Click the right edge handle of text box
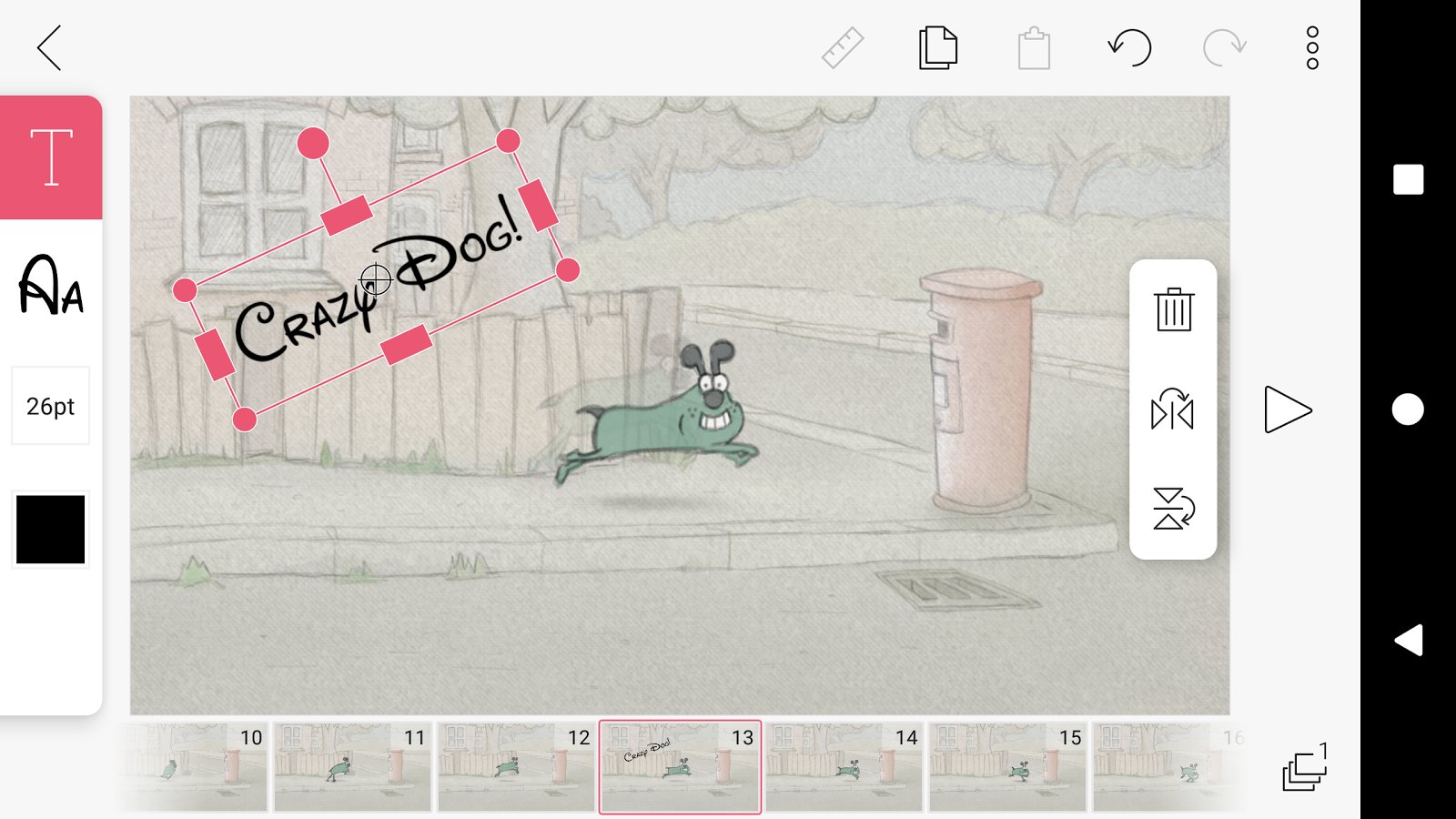This screenshot has width=1456, height=819. [538, 205]
